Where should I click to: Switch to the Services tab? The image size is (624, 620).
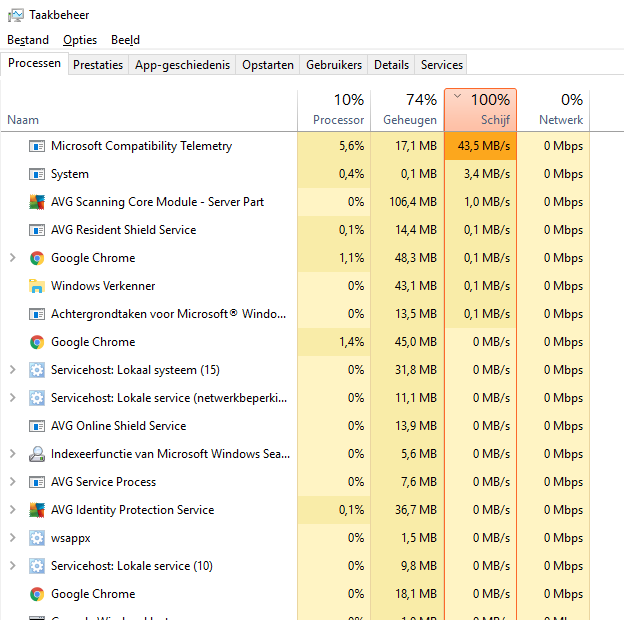click(442, 65)
